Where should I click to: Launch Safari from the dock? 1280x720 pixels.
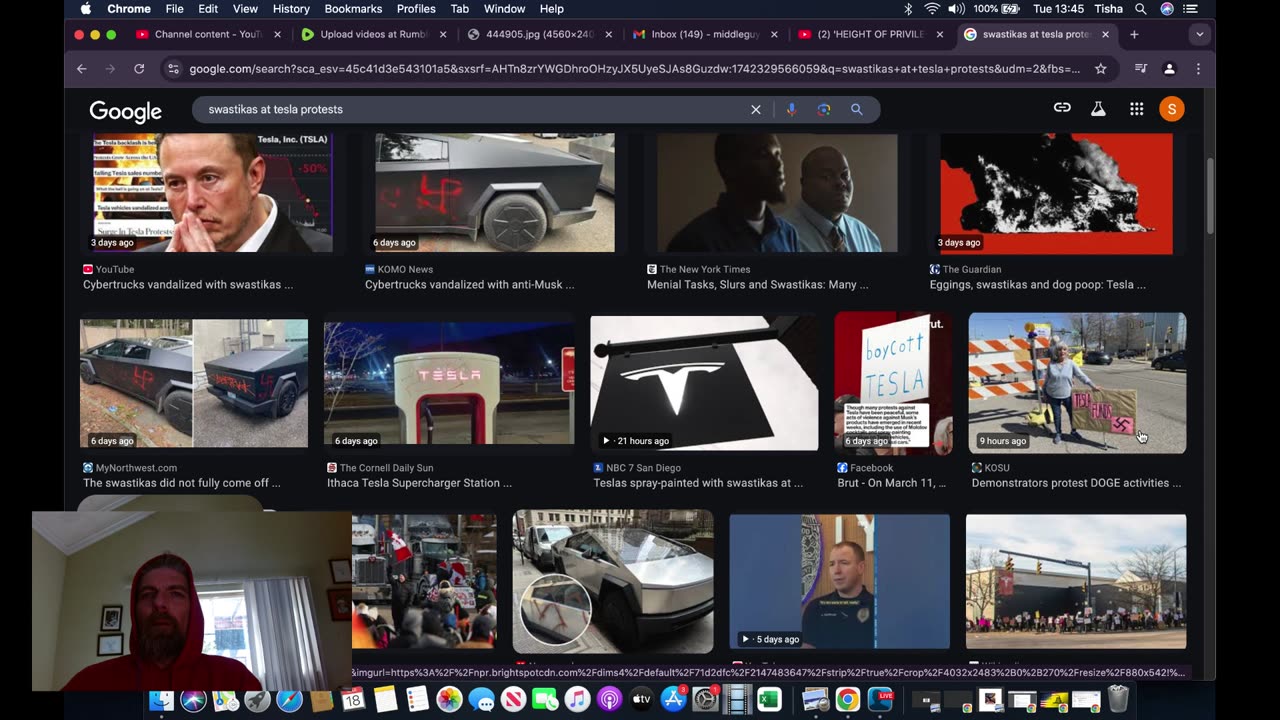pos(289,699)
